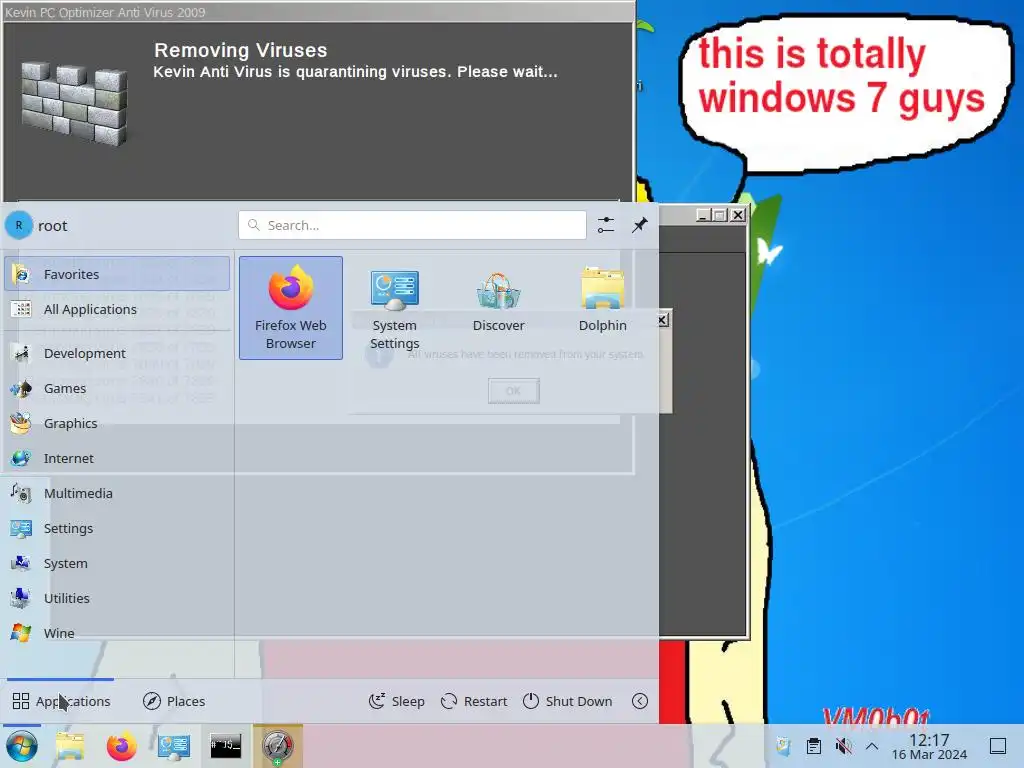Open file manager from taskbar
This screenshot has height=768, width=1024.
(x=70, y=746)
